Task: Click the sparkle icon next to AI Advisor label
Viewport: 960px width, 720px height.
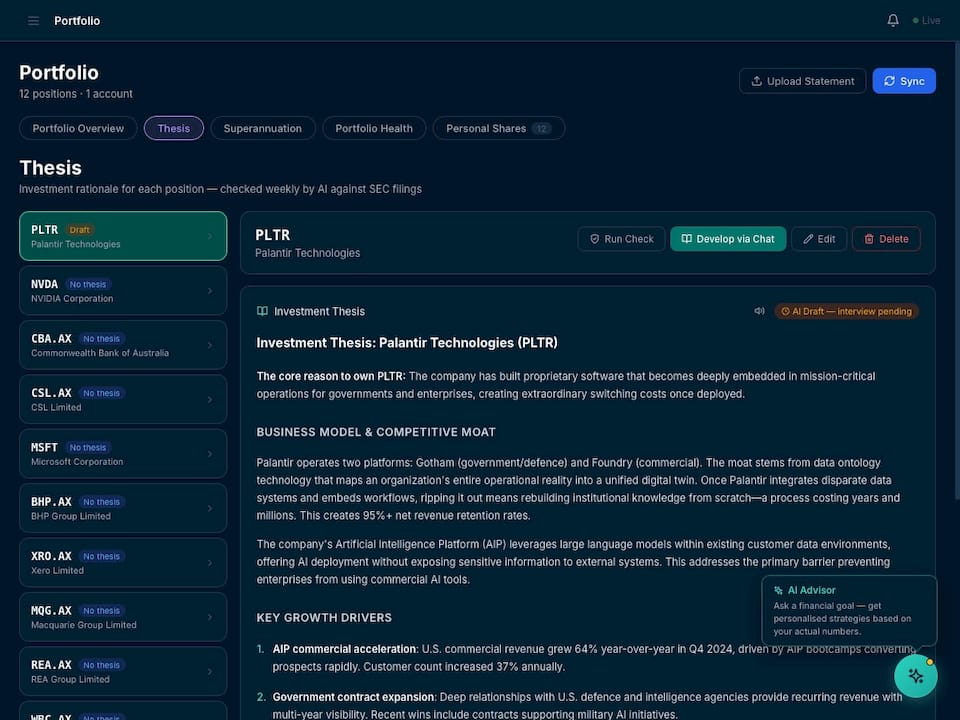Action: pos(779,589)
